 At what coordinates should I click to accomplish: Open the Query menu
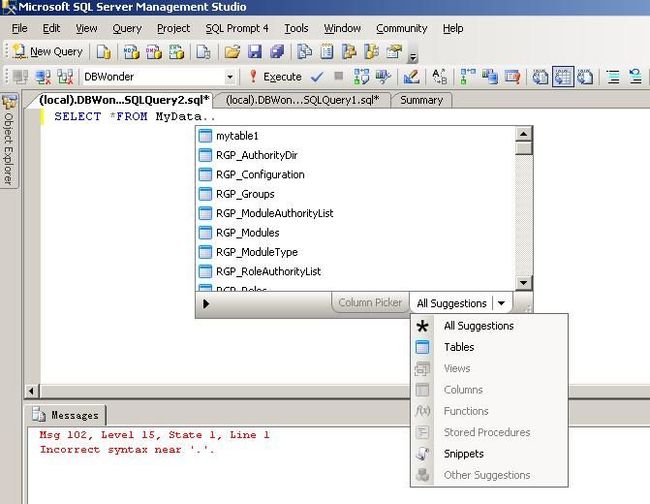point(127,28)
